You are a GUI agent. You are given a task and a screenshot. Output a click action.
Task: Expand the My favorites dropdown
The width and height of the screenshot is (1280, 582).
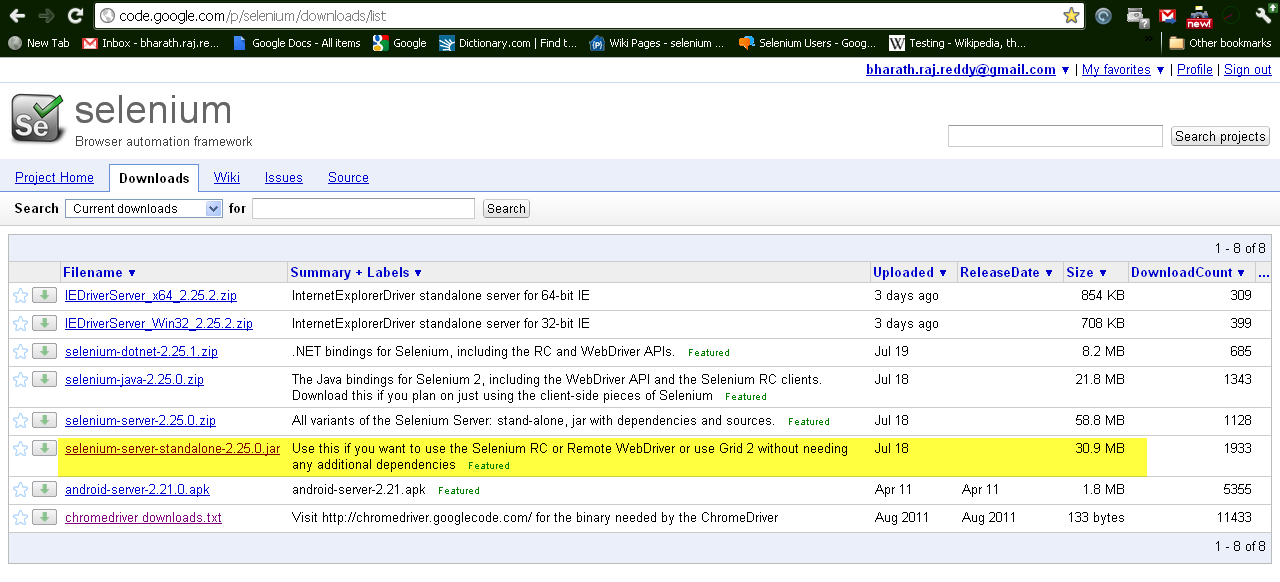[1160, 70]
